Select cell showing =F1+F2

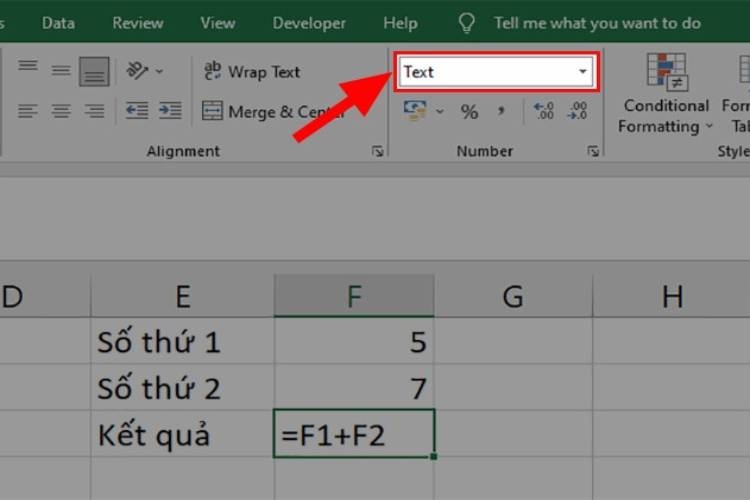pos(354,433)
